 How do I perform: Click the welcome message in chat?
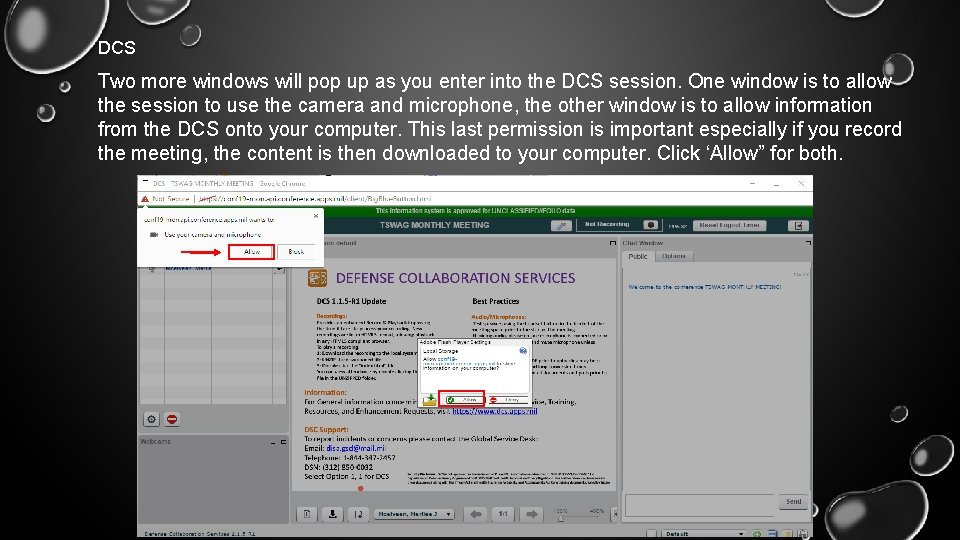click(x=705, y=287)
